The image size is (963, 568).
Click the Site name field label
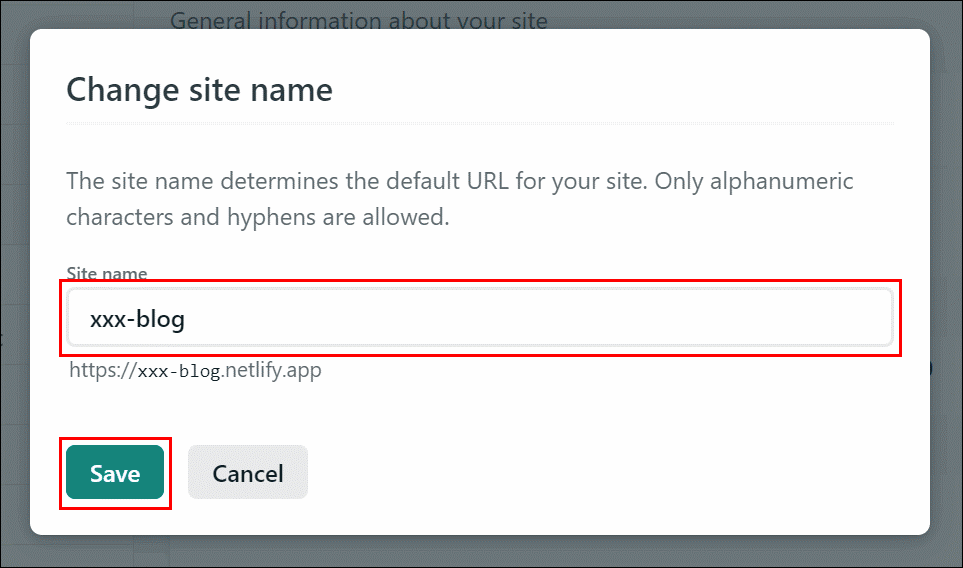point(107,273)
